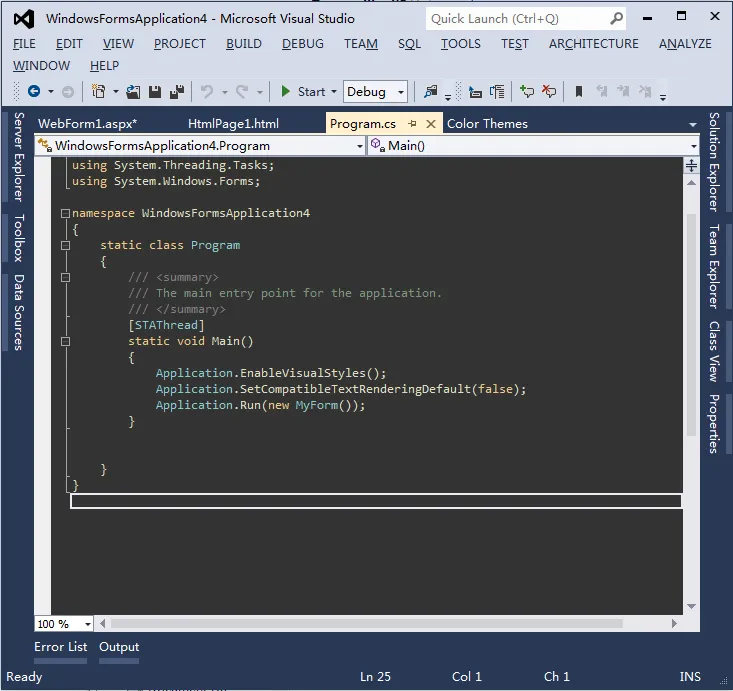Click the Open File icon
The height and width of the screenshot is (691, 733).
(x=133, y=92)
